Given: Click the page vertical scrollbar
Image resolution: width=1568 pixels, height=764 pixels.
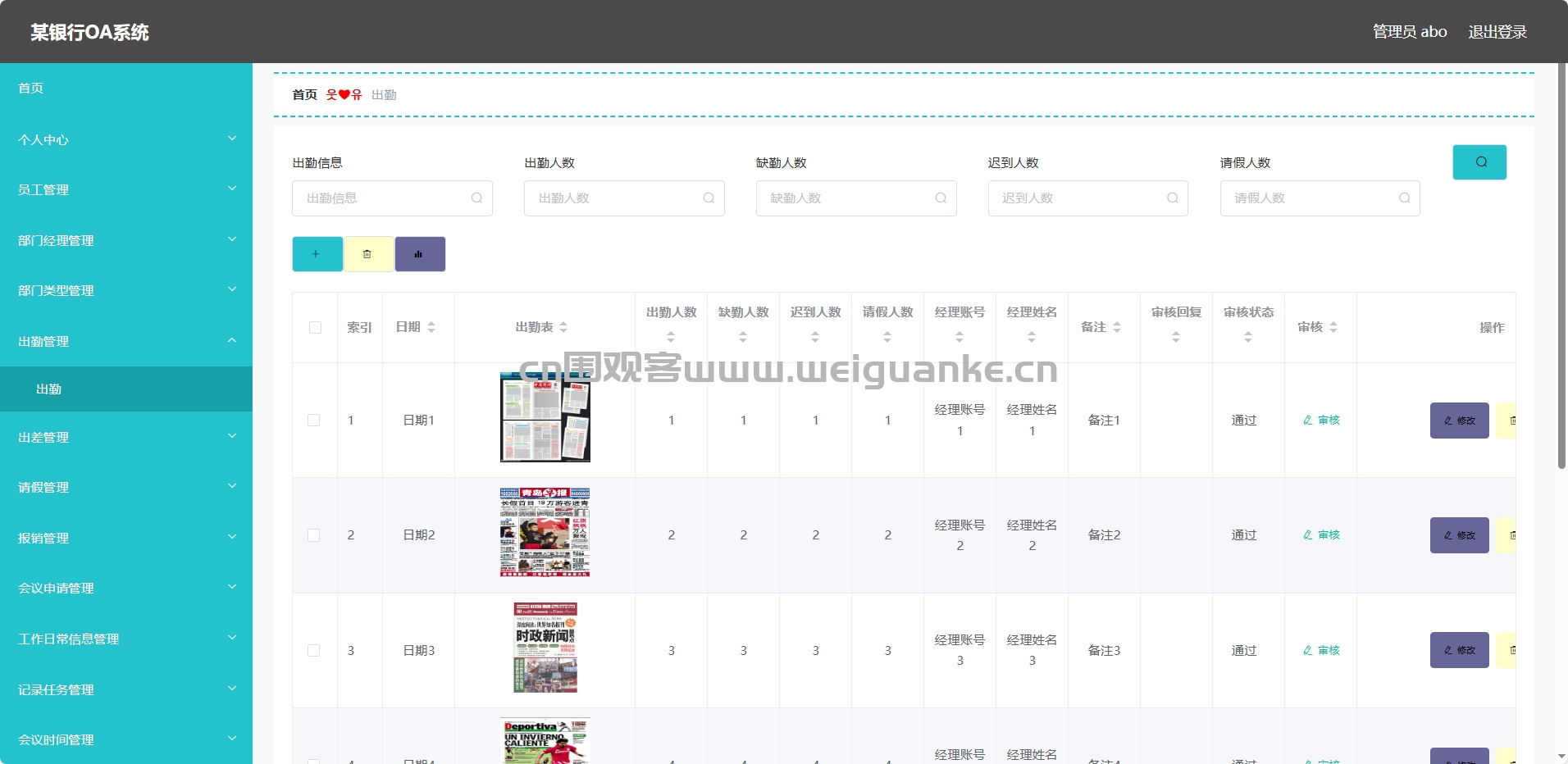Looking at the screenshot, I should tap(1562, 266).
